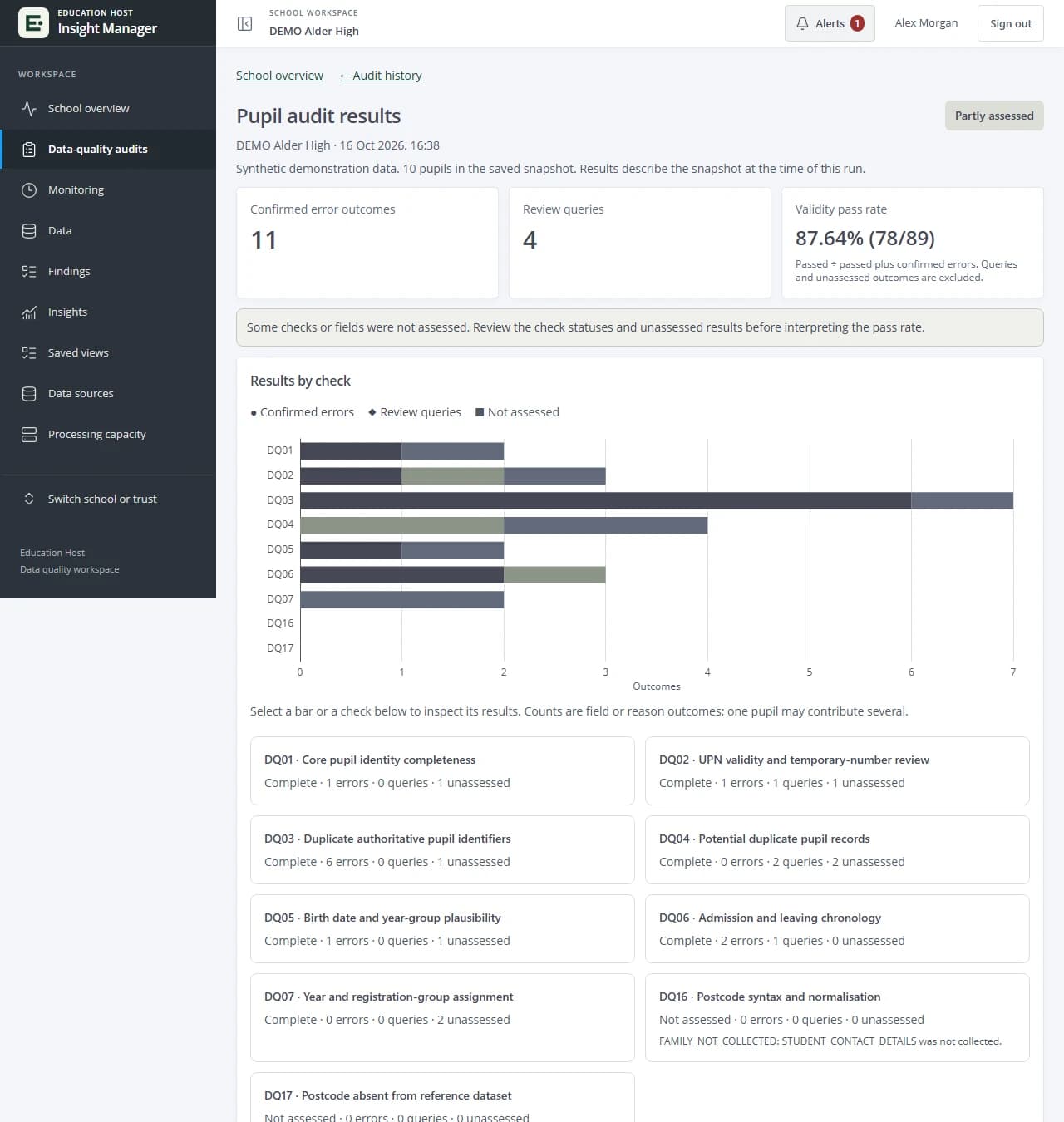The image size is (1064, 1122).
Task: Click the bell icon in Alerts
Action: click(802, 23)
